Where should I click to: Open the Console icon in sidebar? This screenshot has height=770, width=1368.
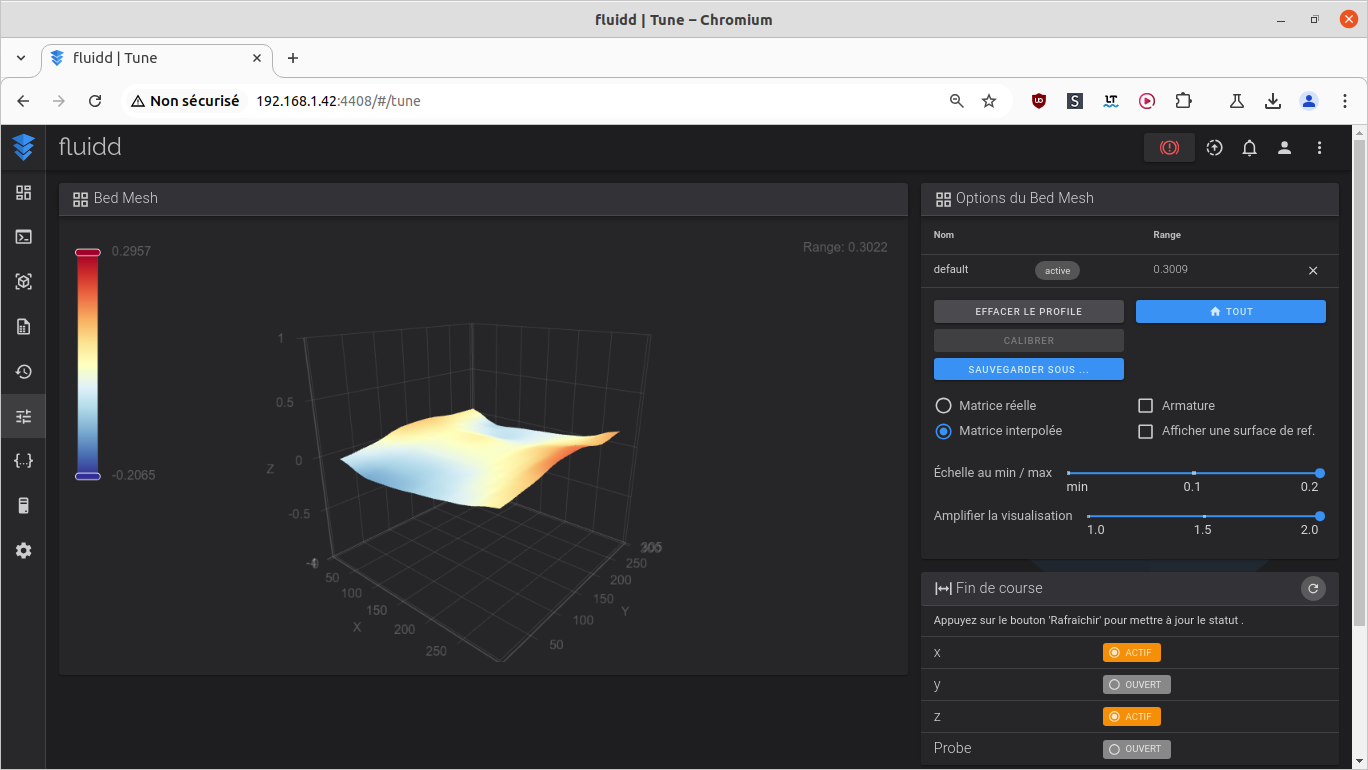23,237
